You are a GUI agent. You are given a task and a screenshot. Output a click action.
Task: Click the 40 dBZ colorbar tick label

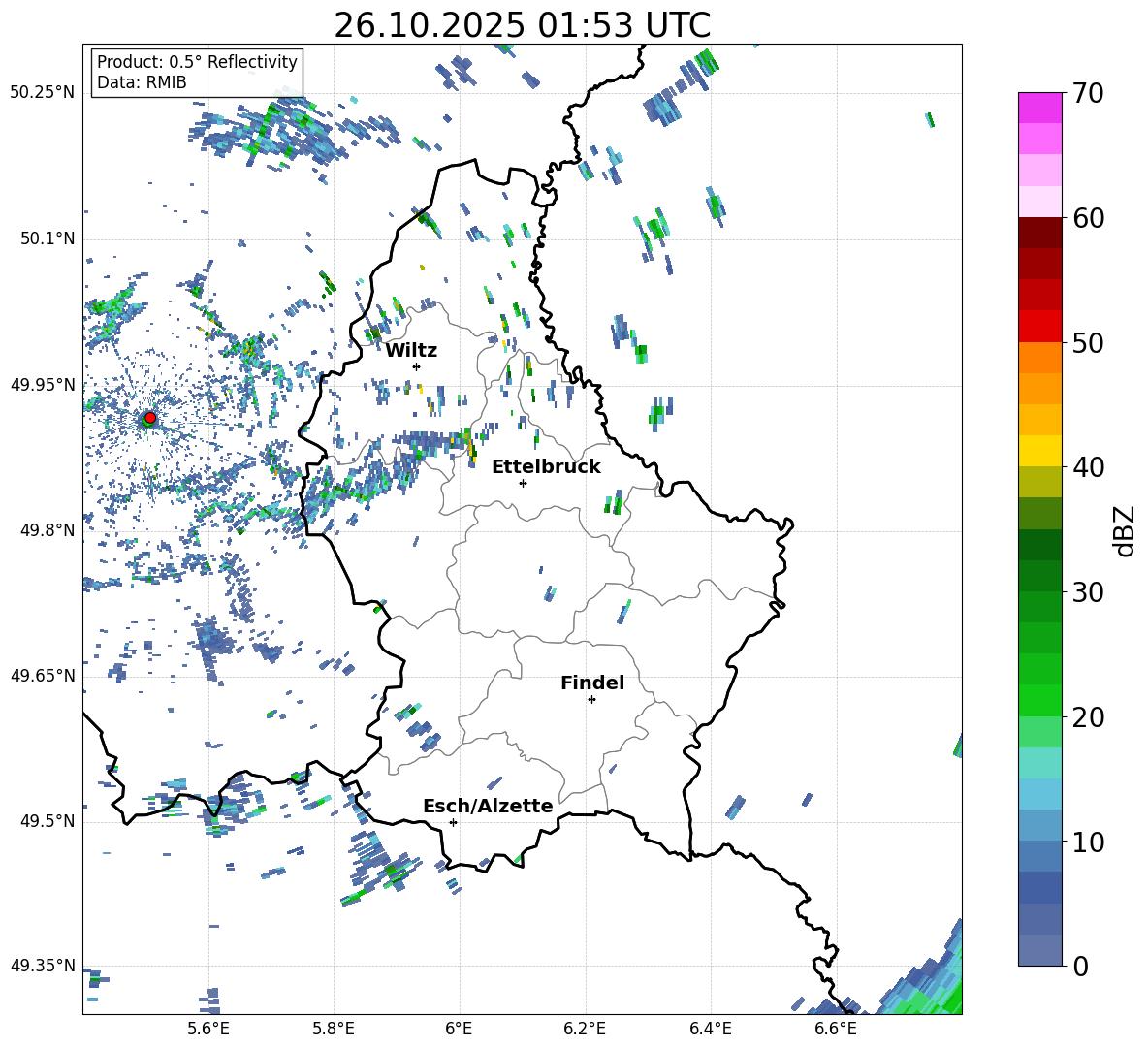[x=1088, y=467]
